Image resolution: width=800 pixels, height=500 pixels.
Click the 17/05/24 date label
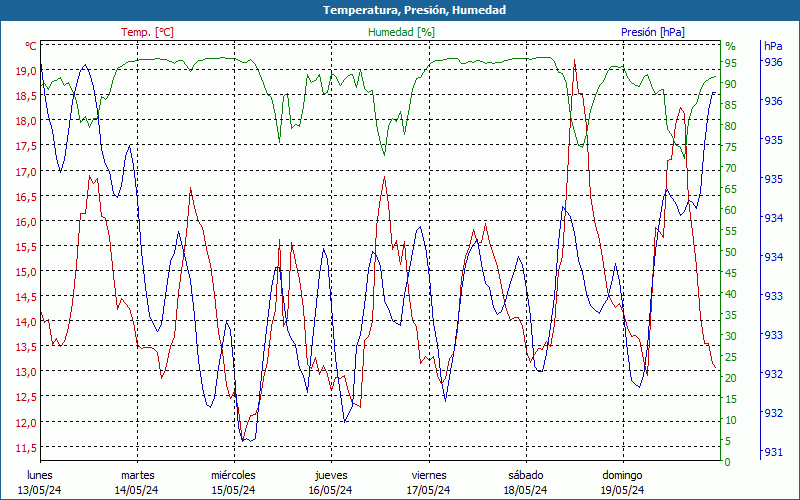[x=429, y=490]
